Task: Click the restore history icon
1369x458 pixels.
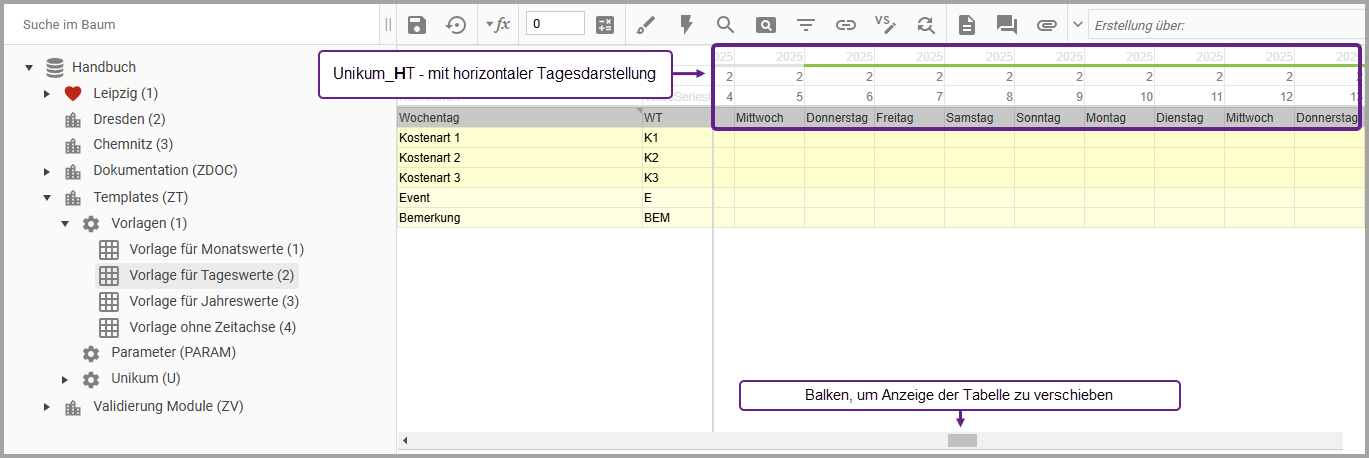Action: click(456, 25)
